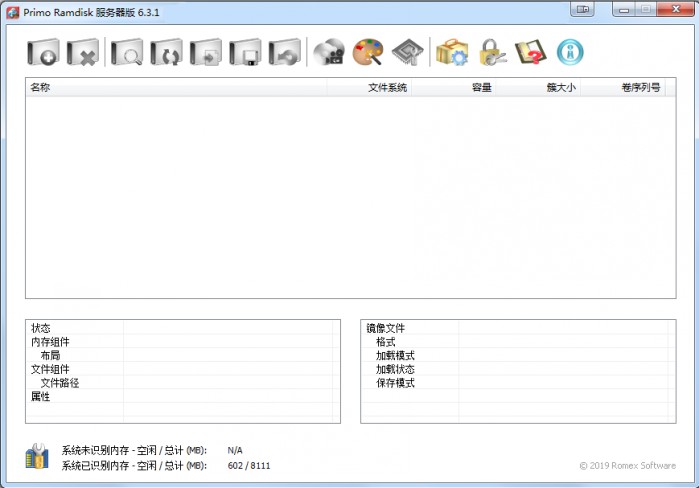The image size is (699, 488).
Task: Click the N/A unrecognized memory value
Action: coord(235,450)
